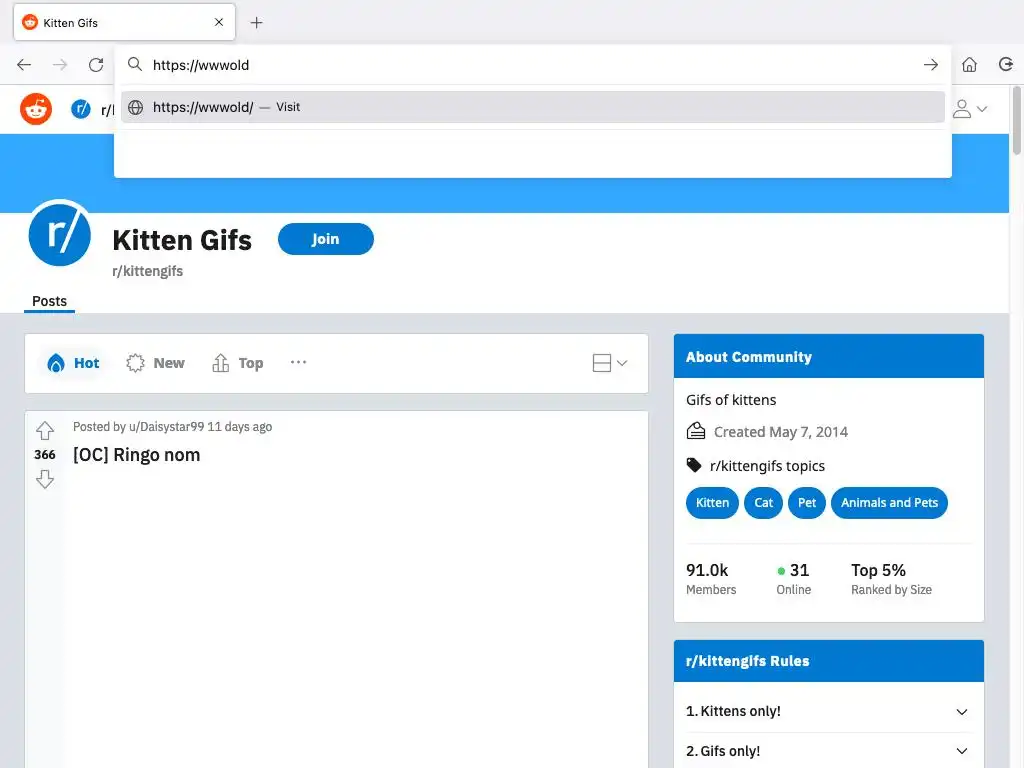
Task: Switch to the Posts tab
Action: pos(50,301)
